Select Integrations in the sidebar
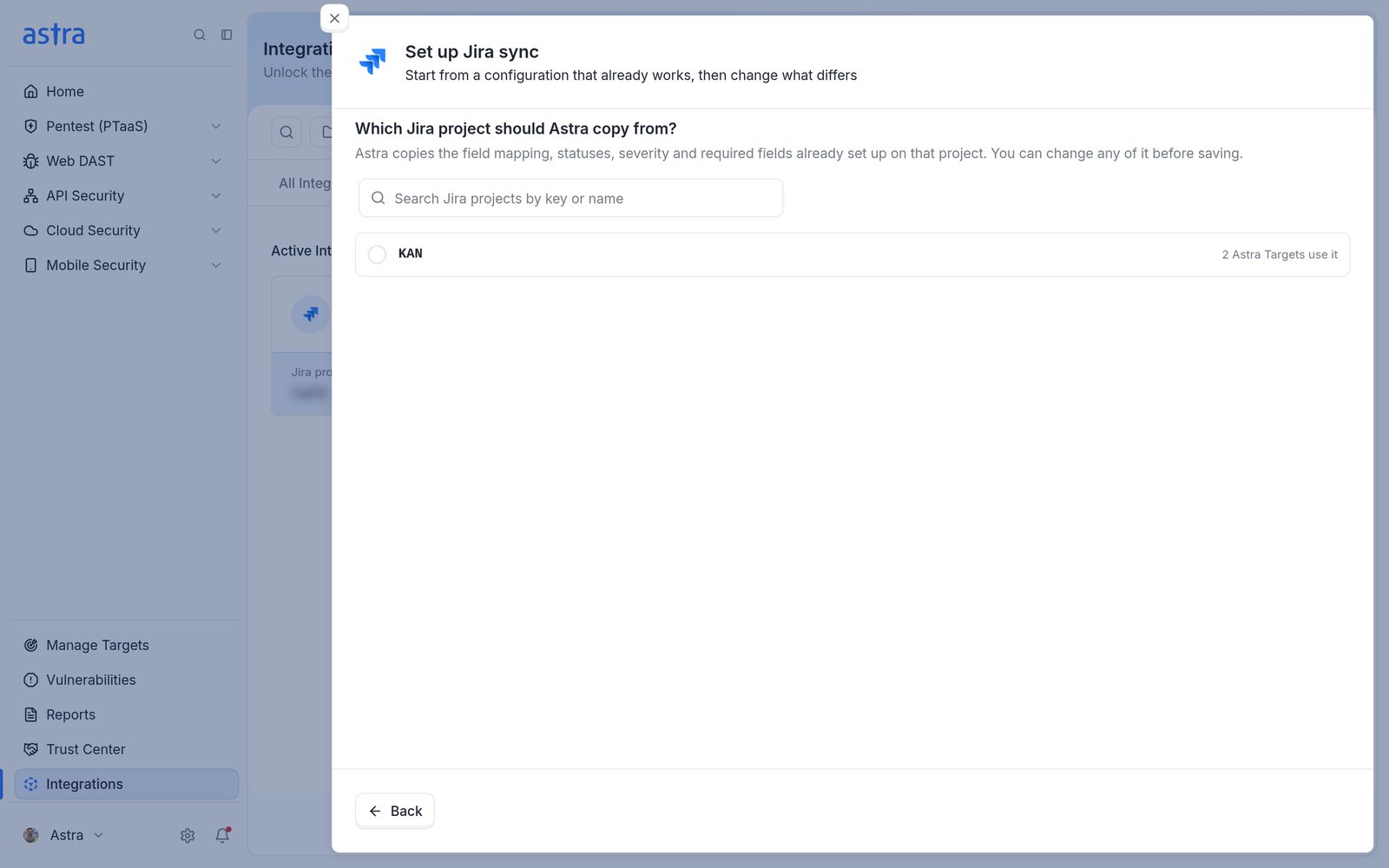The height and width of the screenshot is (868, 1389). 127,784
